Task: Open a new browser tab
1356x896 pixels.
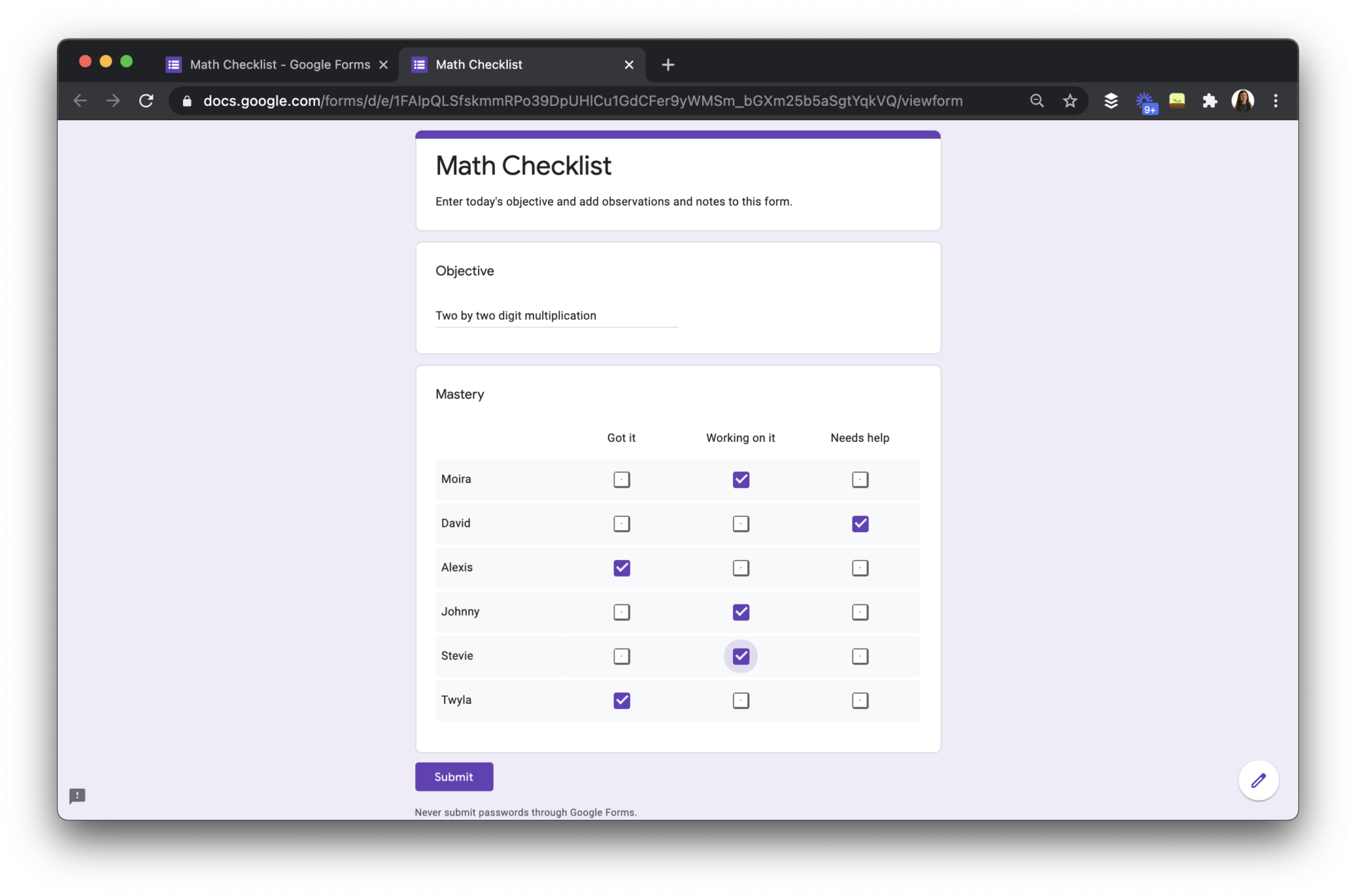Action: click(x=667, y=65)
